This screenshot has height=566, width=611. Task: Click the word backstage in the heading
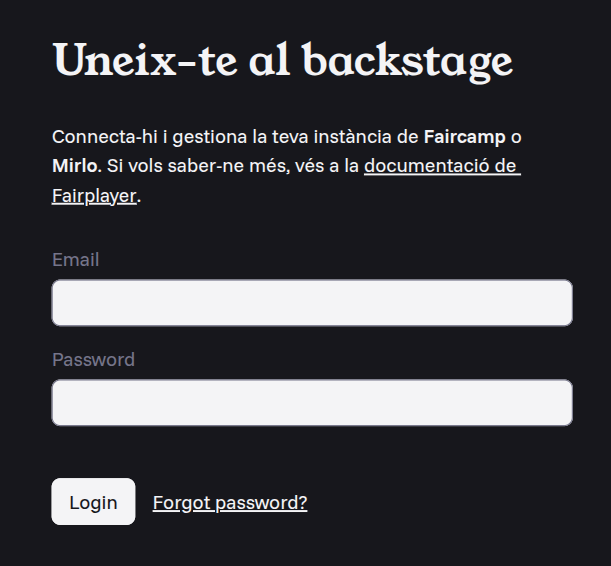pos(408,62)
